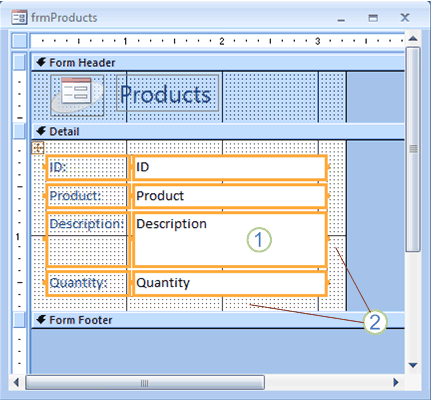Select the Description: label control

(87, 239)
